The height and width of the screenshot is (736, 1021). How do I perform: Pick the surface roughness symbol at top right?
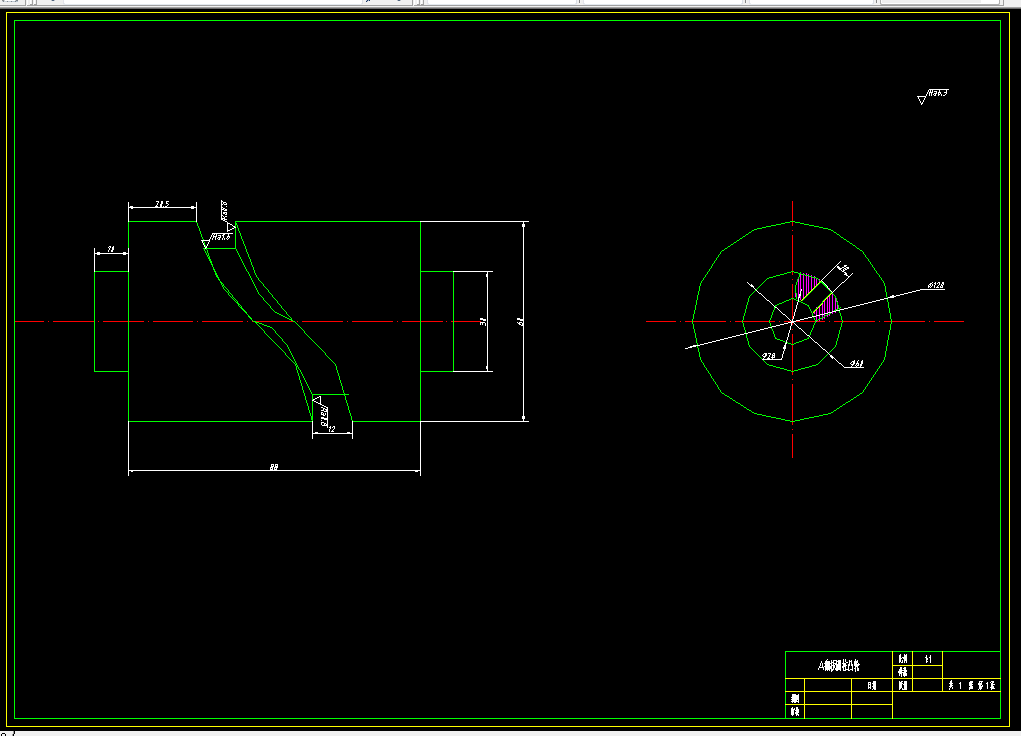point(932,96)
